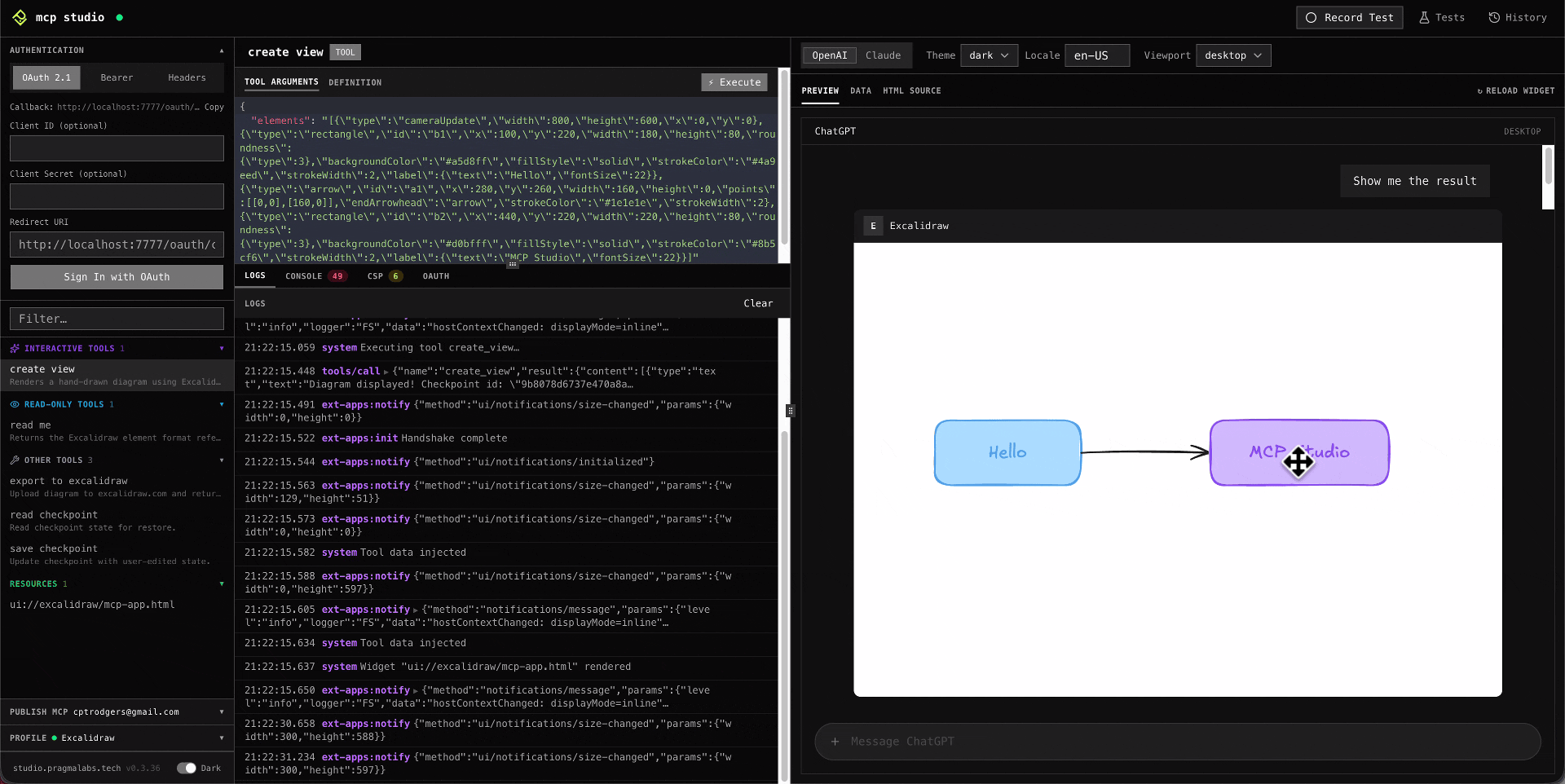The image size is (1565, 784).
Task: Click the Redirect URI field
Action: (x=117, y=244)
